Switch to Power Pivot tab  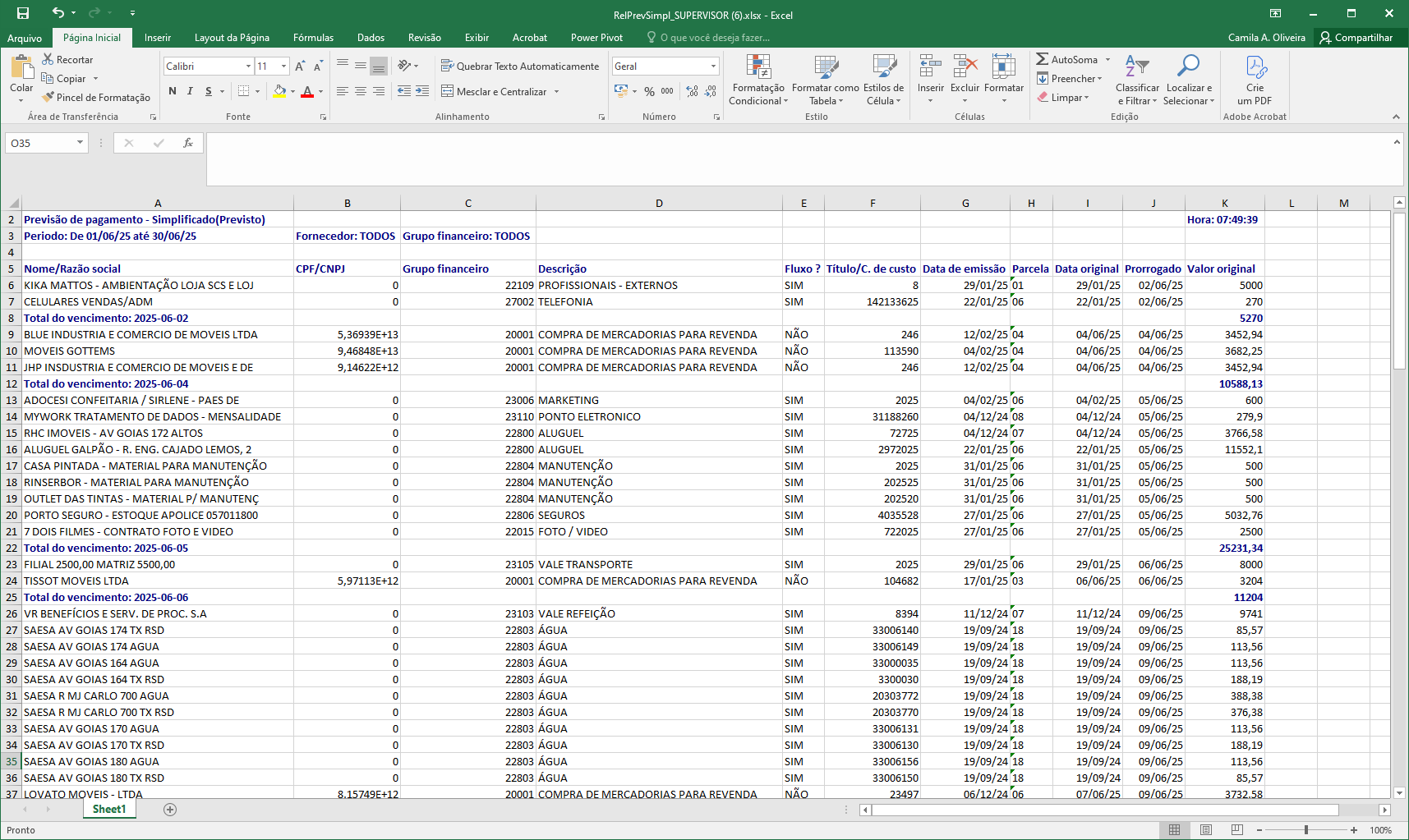[596, 38]
